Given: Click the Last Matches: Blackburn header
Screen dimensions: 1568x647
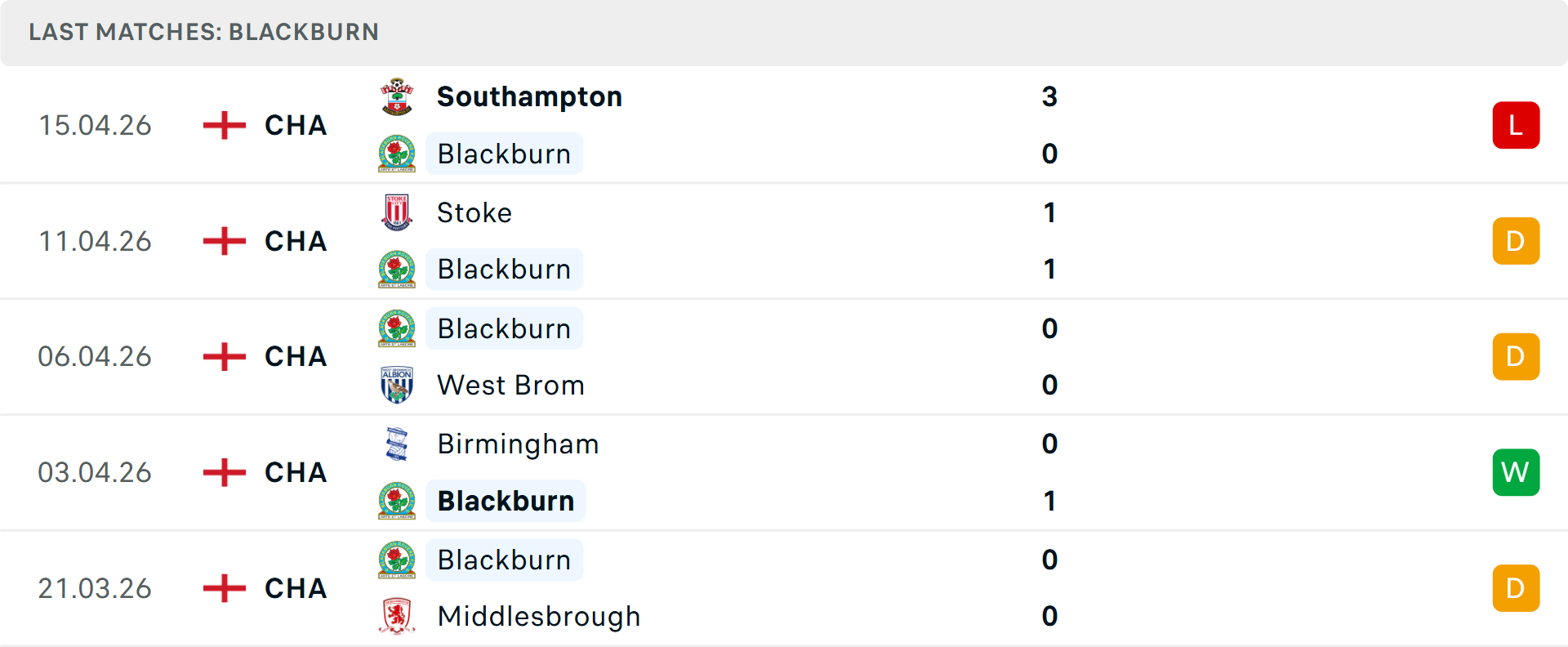Looking at the screenshot, I should click(x=203, y=32).
